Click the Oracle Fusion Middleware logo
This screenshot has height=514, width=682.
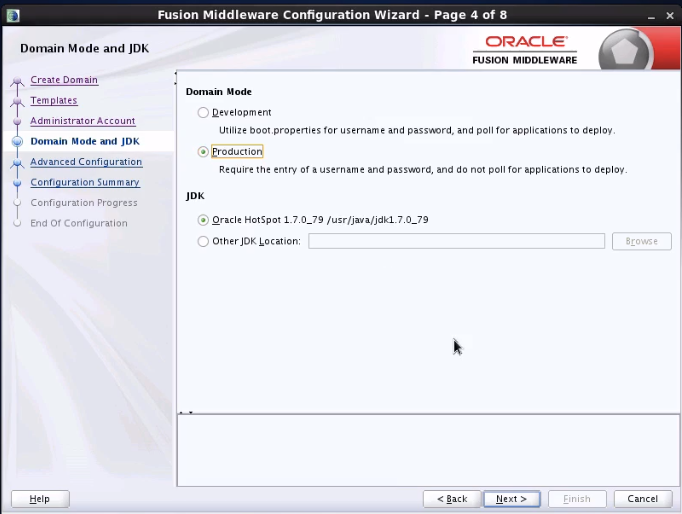click(525, 50)
